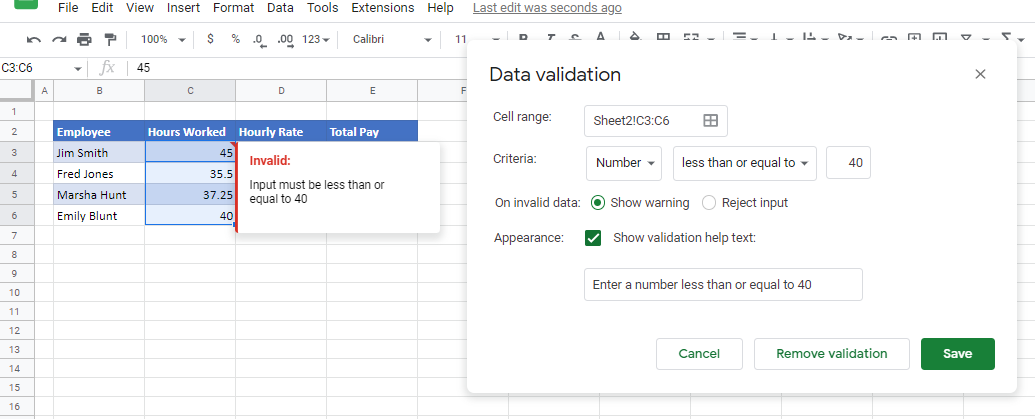This screenshot has height=419, width=1035.
Task: Open the Edit menu
Action: coord(102,8)
